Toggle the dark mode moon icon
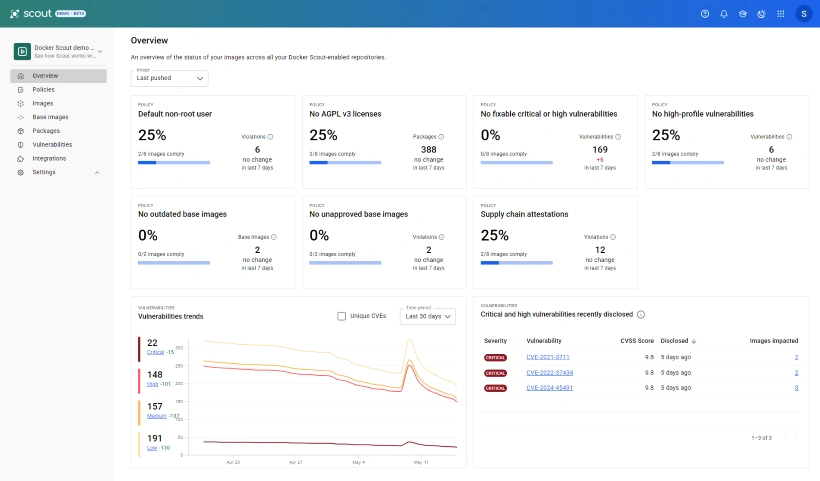The width and height of the screenshot is (820, 481). 761,14
